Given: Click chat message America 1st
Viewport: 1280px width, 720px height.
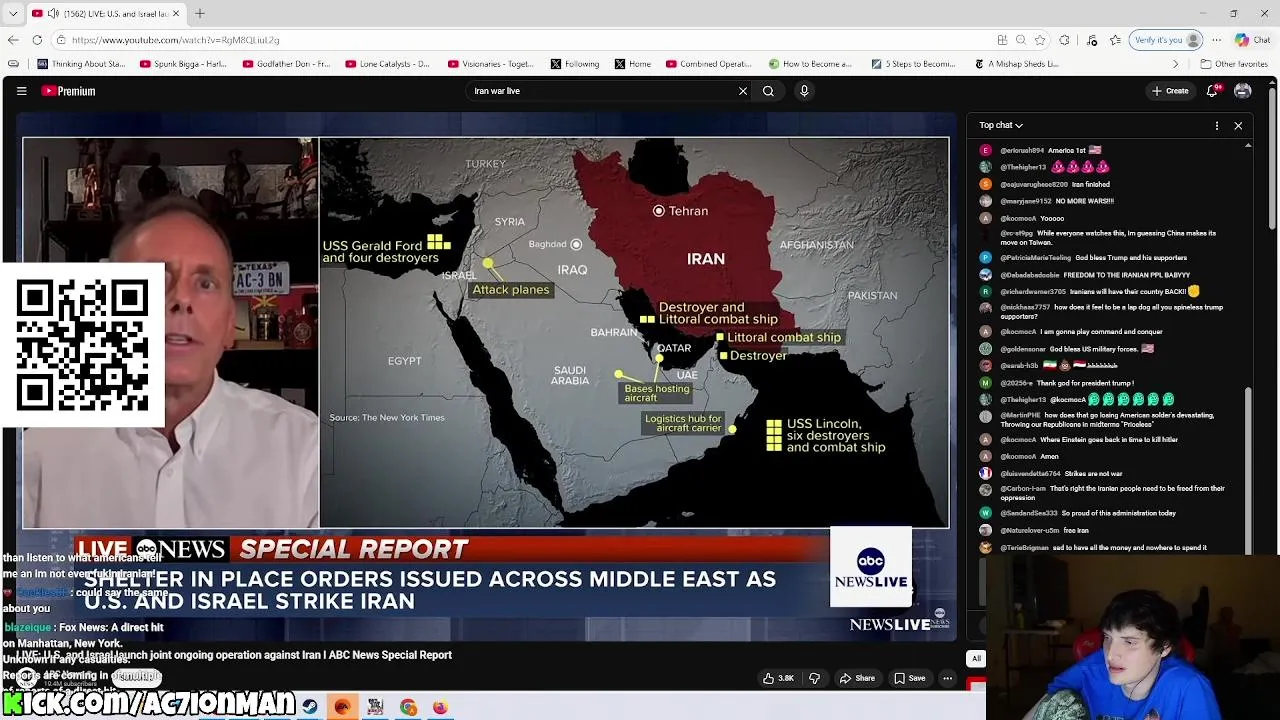Looking at the screenshot, I should tap(1074, 150).
